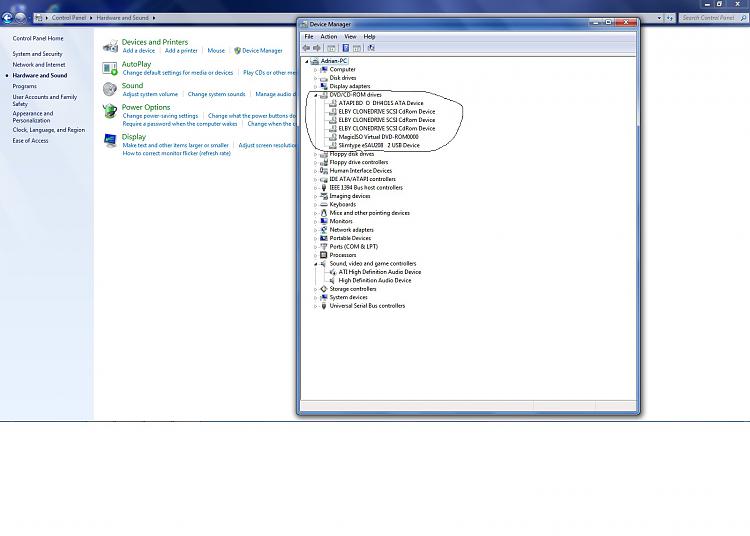Select the High Definition Audio Device entry
750x536 pixels.
click(x=375, y=281)
